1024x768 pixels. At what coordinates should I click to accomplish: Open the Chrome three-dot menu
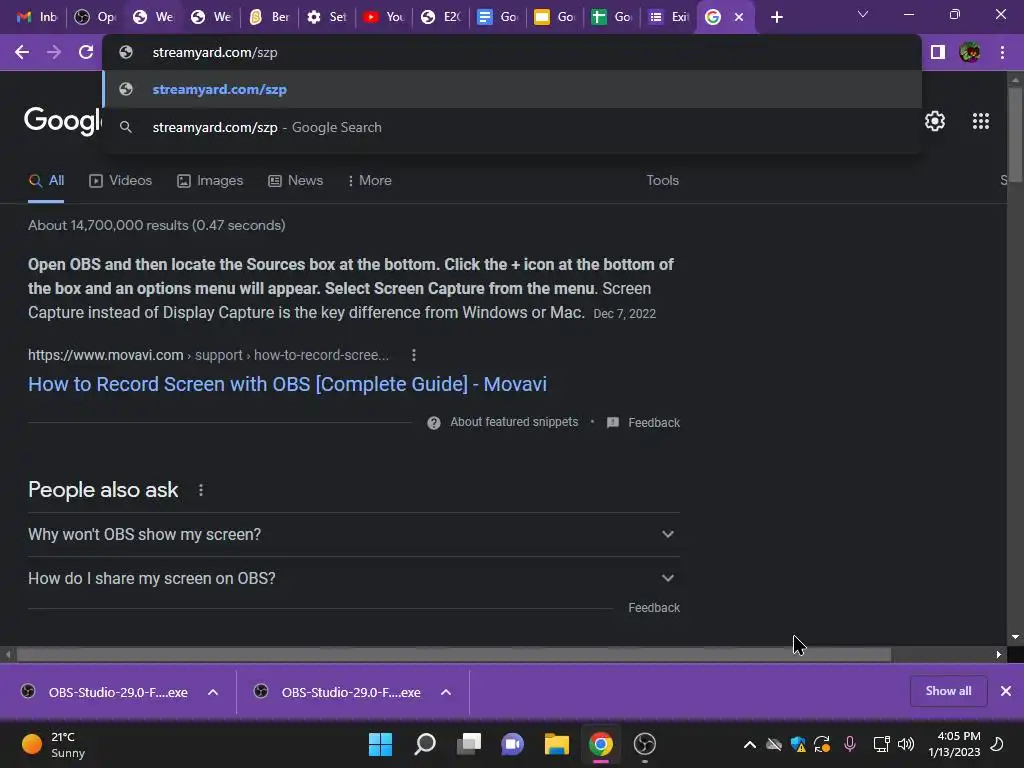pyautogui.click(x=1002, y=52)
